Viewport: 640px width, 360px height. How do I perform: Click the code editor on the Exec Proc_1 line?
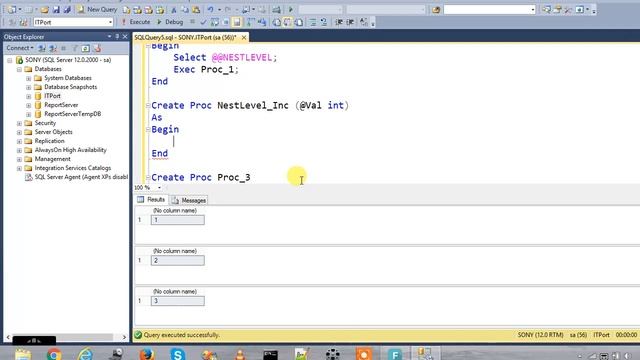click(x=206, y=69)
